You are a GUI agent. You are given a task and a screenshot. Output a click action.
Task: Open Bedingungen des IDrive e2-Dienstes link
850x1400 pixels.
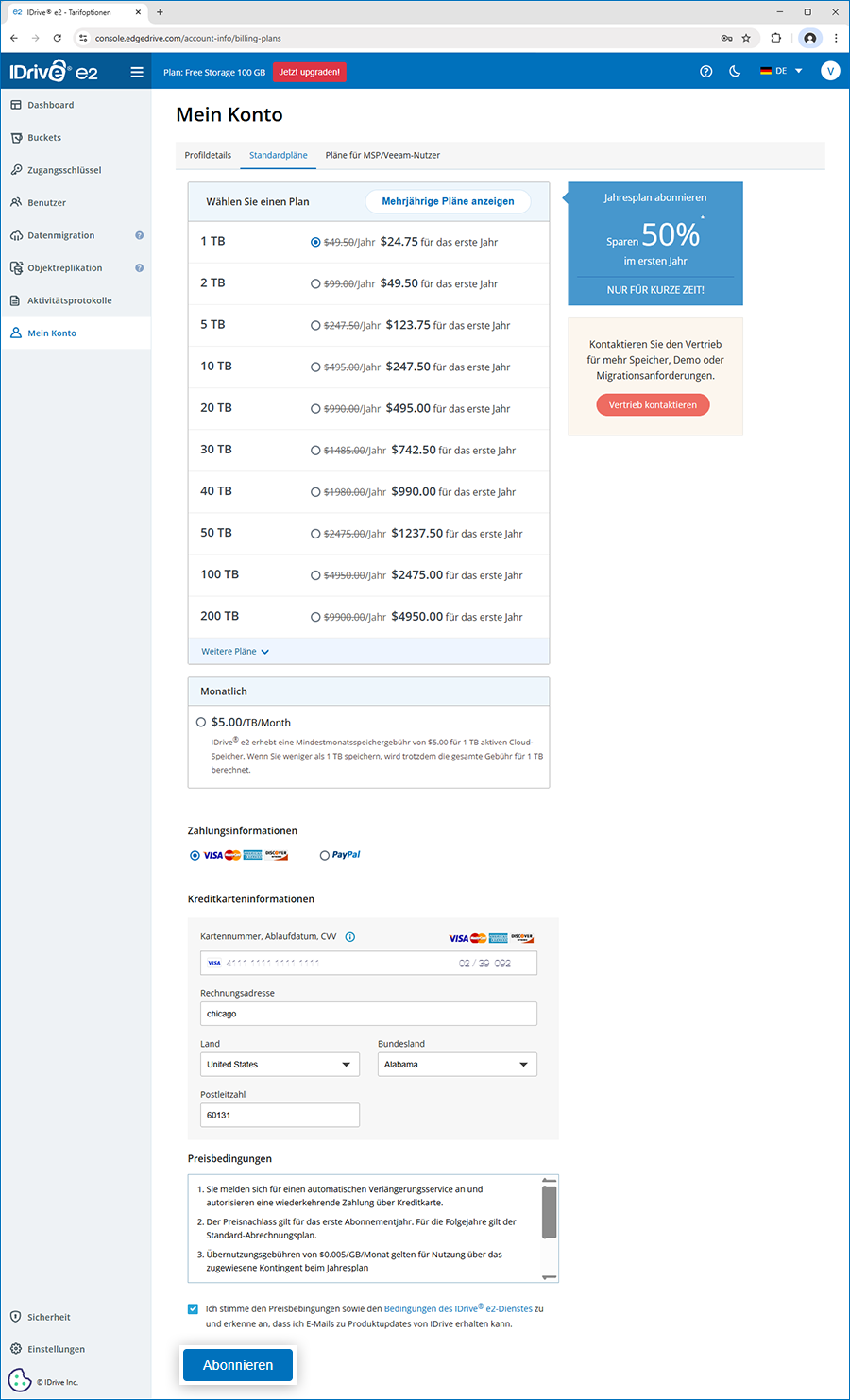458,1308
